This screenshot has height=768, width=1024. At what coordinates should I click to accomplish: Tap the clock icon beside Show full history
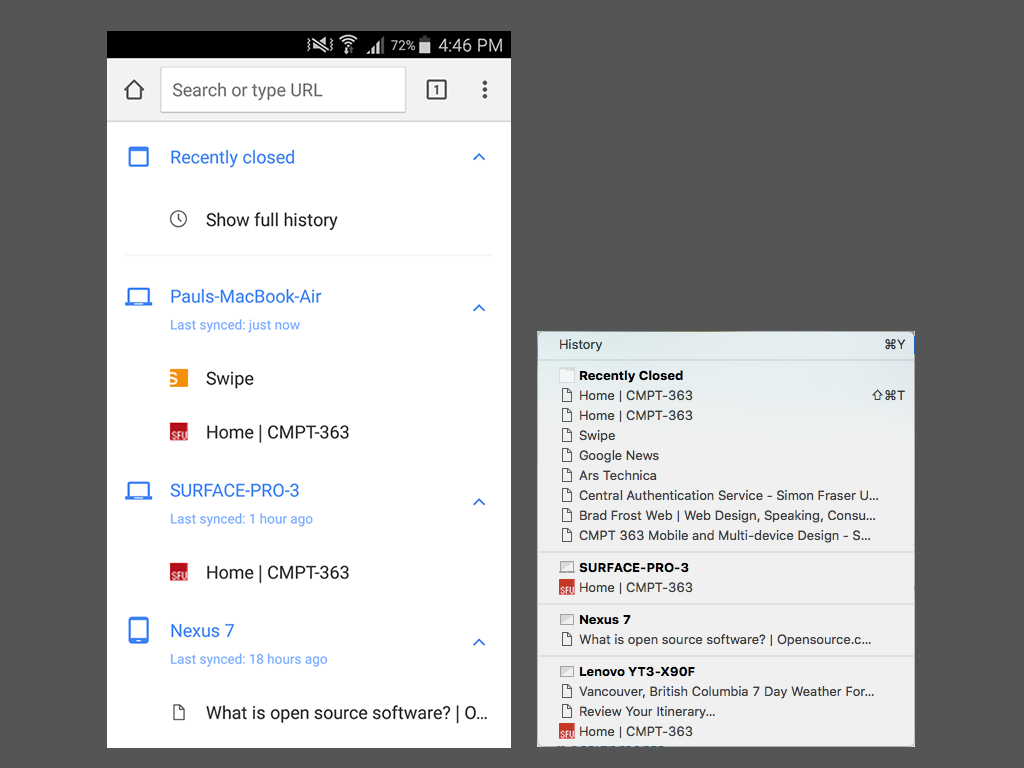178,219
